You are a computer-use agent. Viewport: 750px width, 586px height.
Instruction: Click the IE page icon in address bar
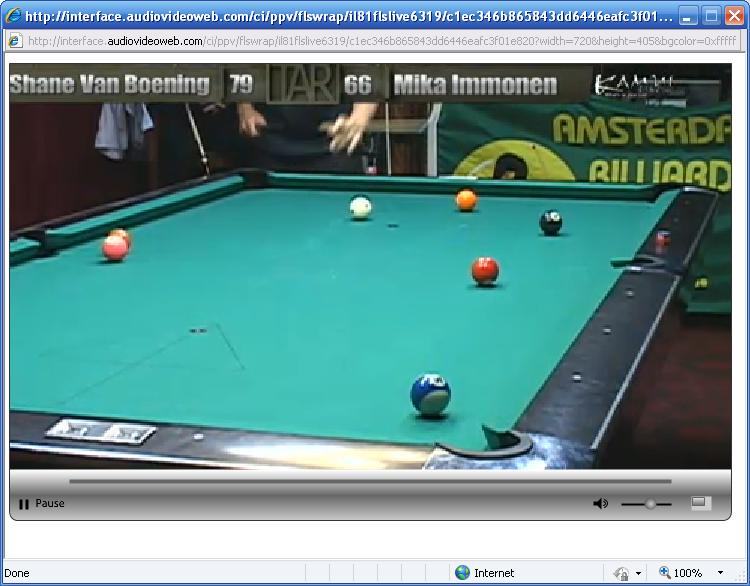[15, 41]
